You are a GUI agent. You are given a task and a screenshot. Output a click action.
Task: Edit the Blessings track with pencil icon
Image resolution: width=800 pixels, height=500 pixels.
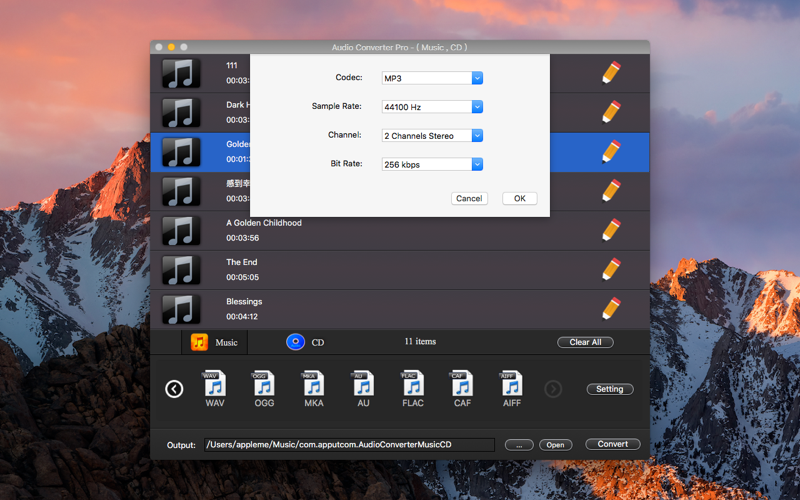pos(611,308)
